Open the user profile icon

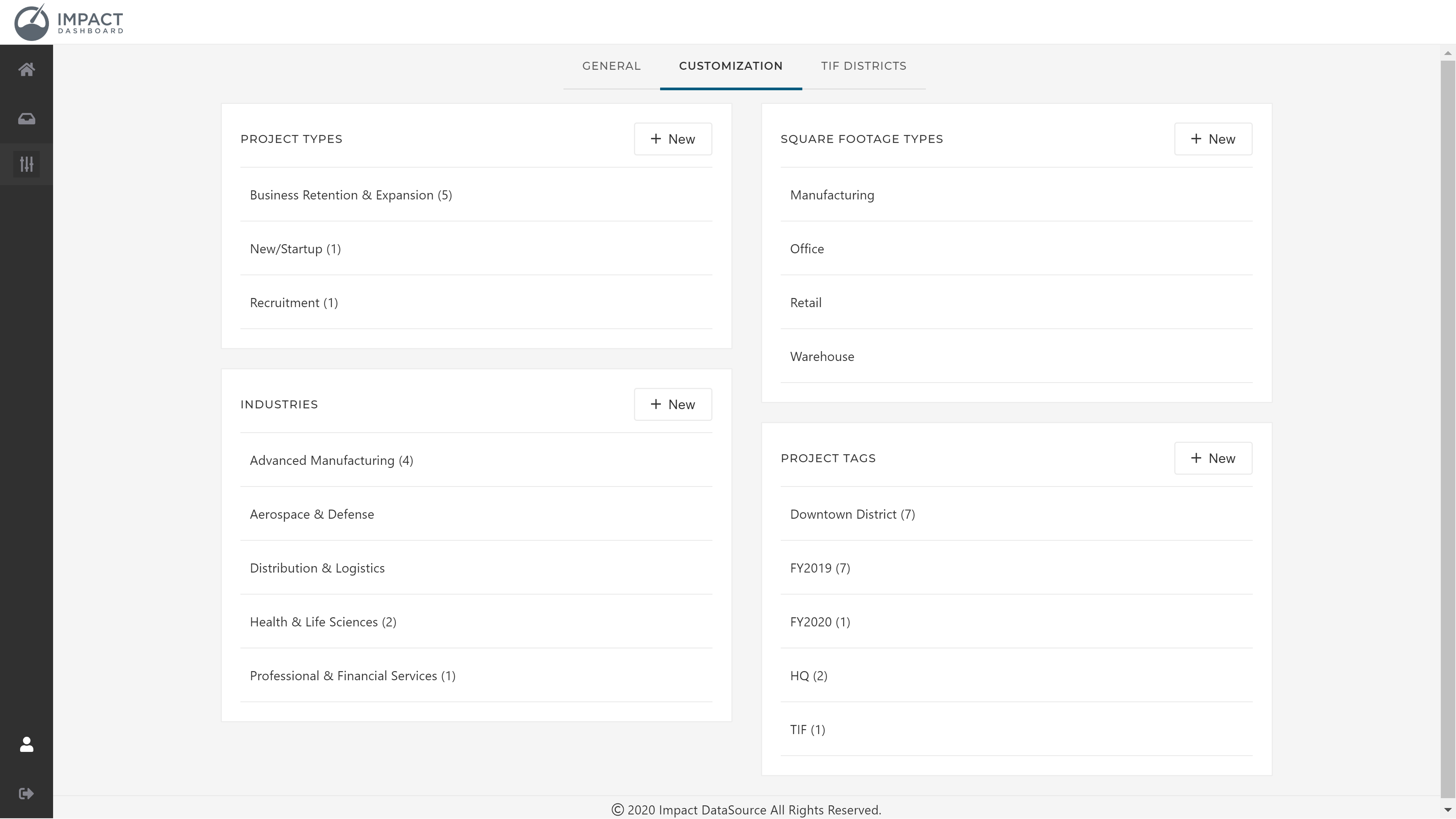pyautogui.click(x=27, y=744)
